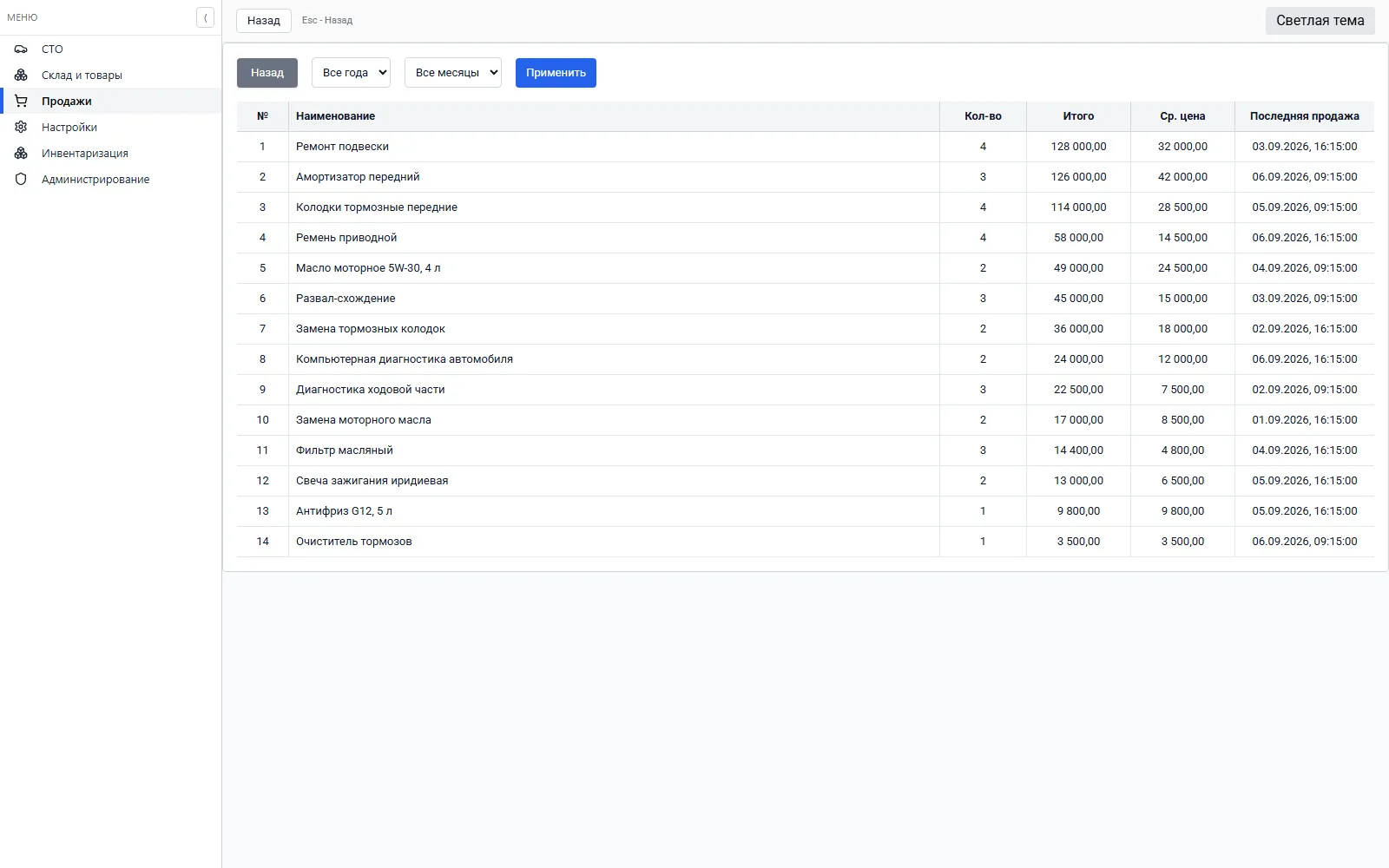1389x868 pixels.
Task: Click Замена моторного масла row name
Action: [x=364, y=420]
